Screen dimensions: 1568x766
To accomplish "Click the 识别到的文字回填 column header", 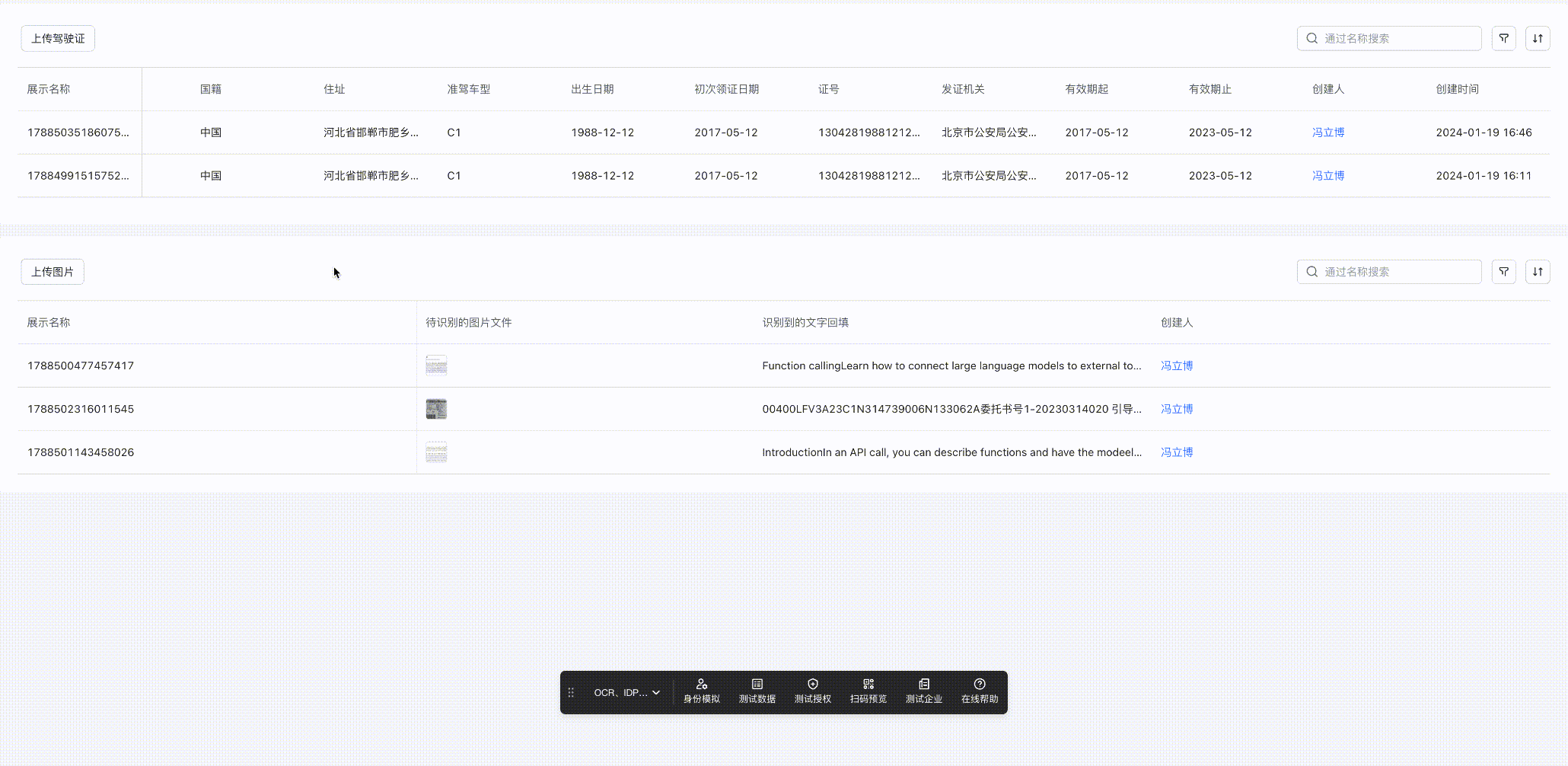I will pos(805,322).
